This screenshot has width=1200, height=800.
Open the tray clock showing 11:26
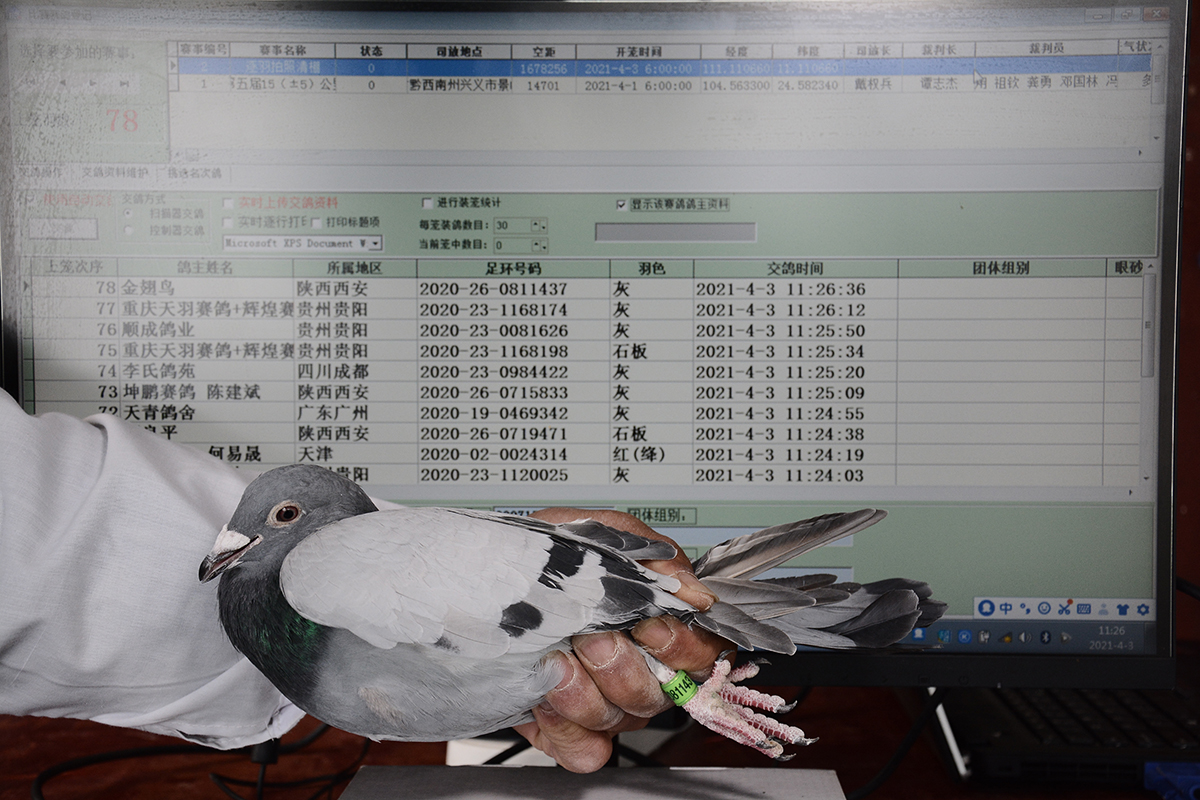pyautogui.click(x=1111, y=637)
